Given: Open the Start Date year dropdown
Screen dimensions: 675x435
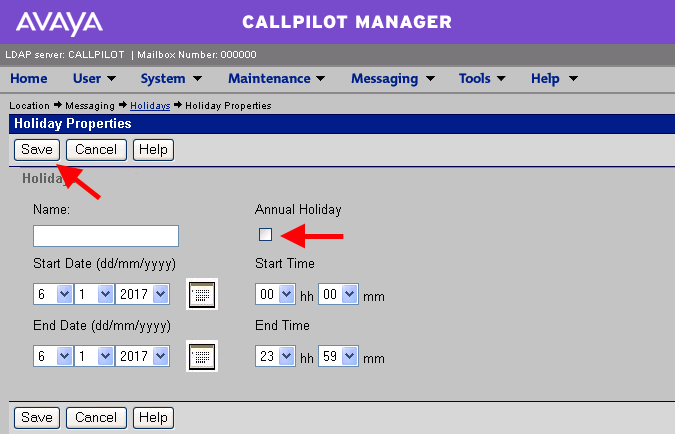Looking at the screenshot, I should click(142, 294).
